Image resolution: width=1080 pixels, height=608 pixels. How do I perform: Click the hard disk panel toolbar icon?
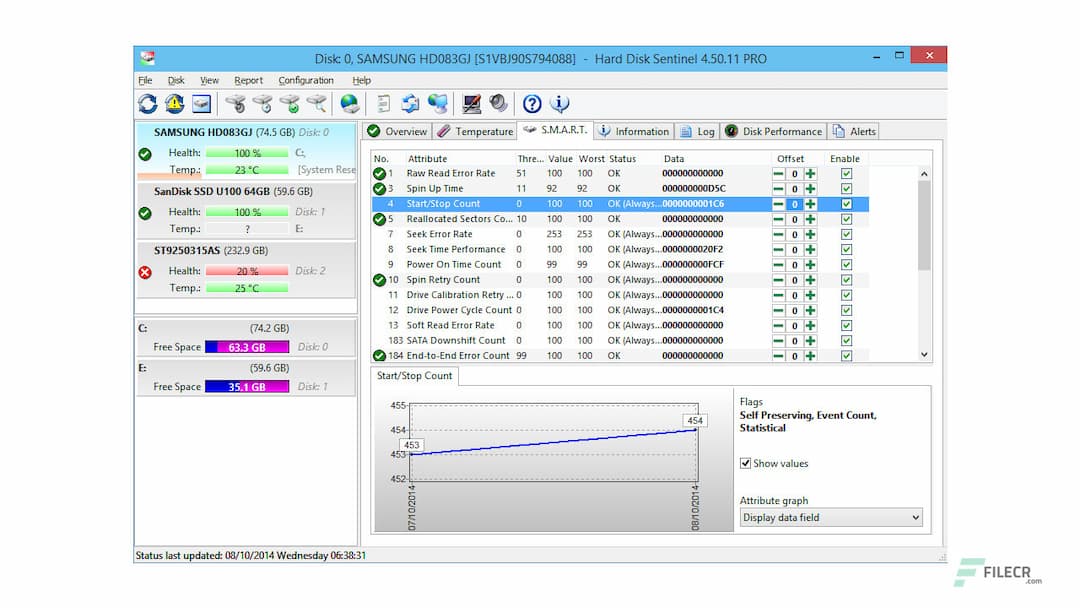[202, 104]
